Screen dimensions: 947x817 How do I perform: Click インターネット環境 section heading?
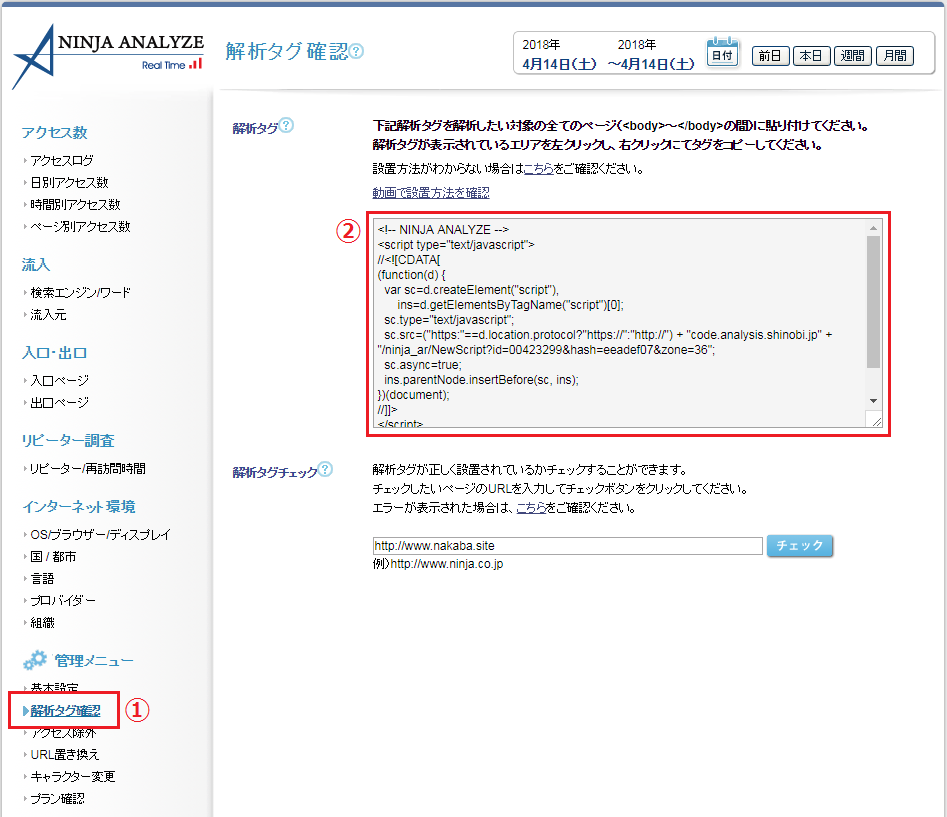tap(79, 507)
